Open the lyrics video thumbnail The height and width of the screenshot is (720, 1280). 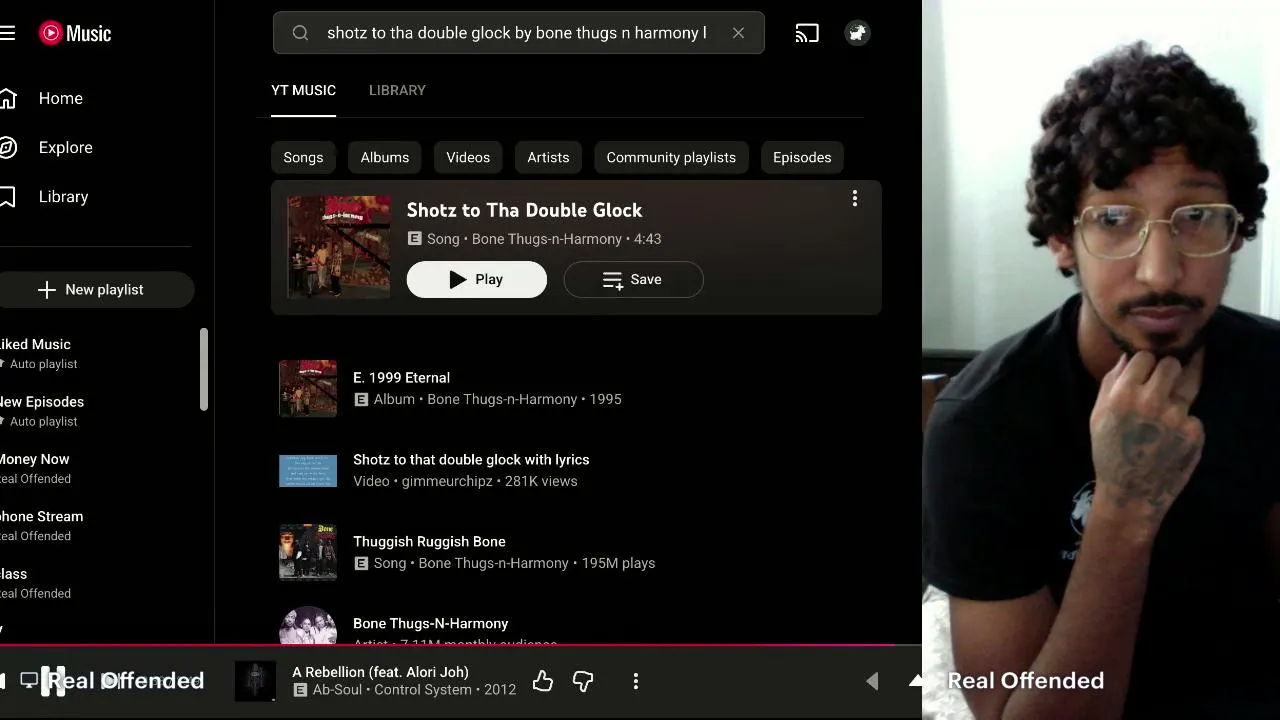(308, 470)
